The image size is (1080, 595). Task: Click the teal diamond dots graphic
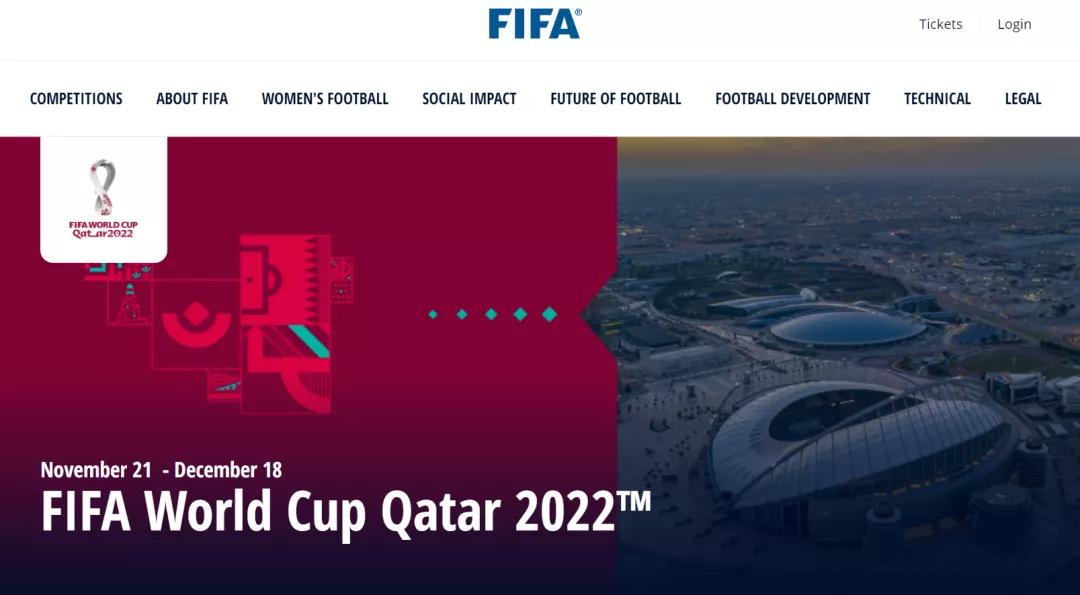click(490, 313)
